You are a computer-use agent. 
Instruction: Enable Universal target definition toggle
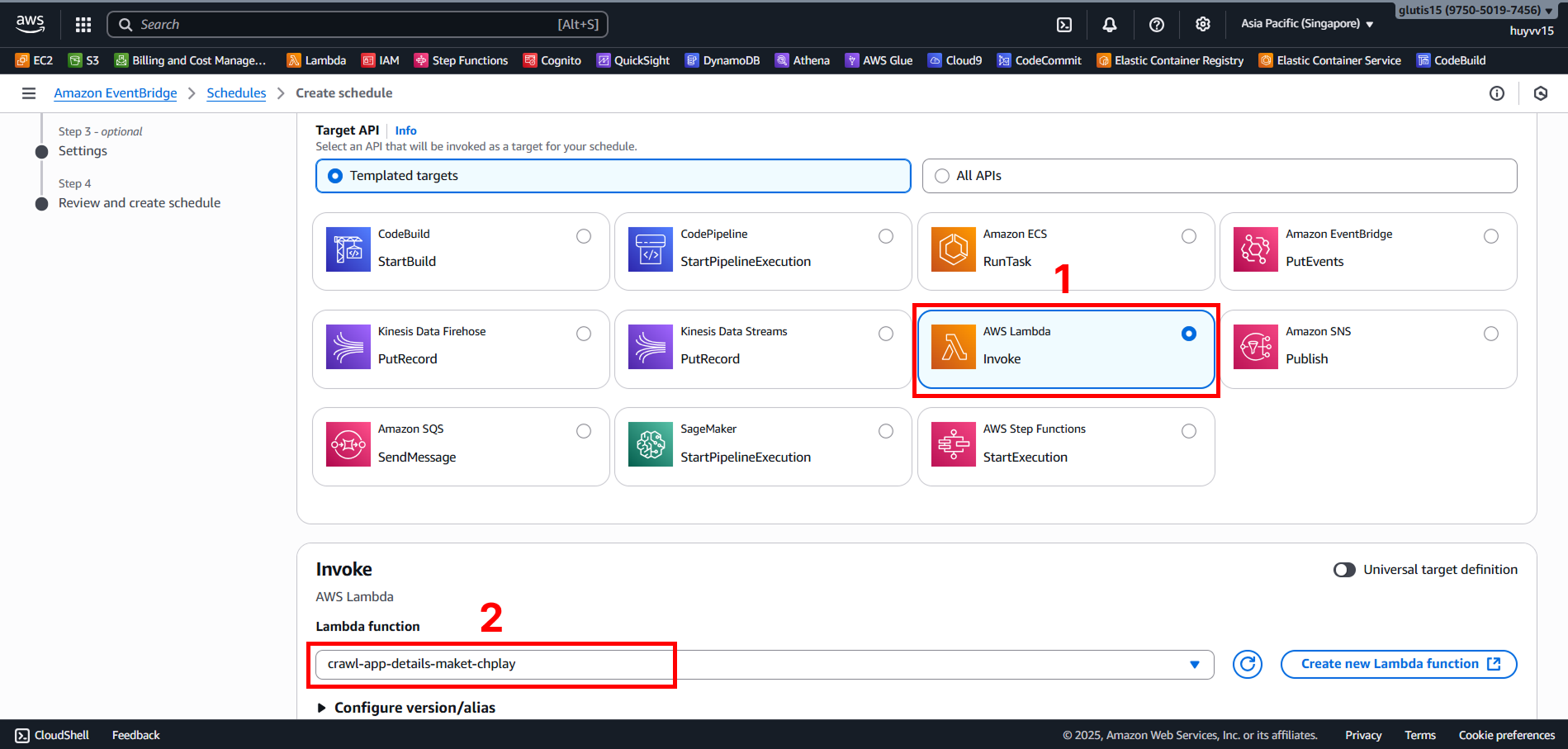[x=1344, y=570]
